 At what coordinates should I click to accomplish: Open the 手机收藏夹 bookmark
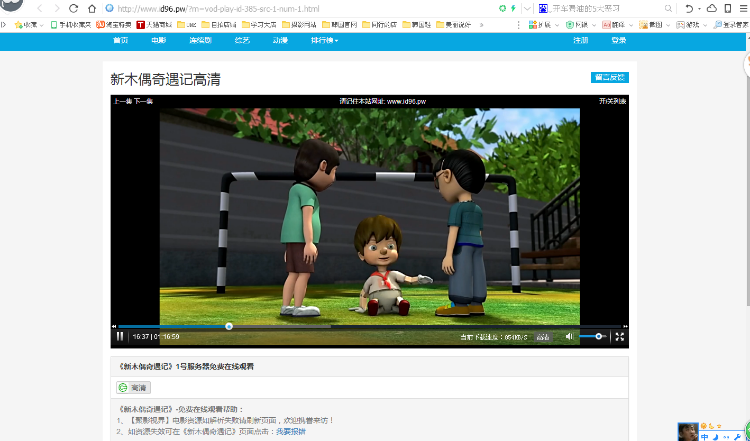tap(71, 25)
